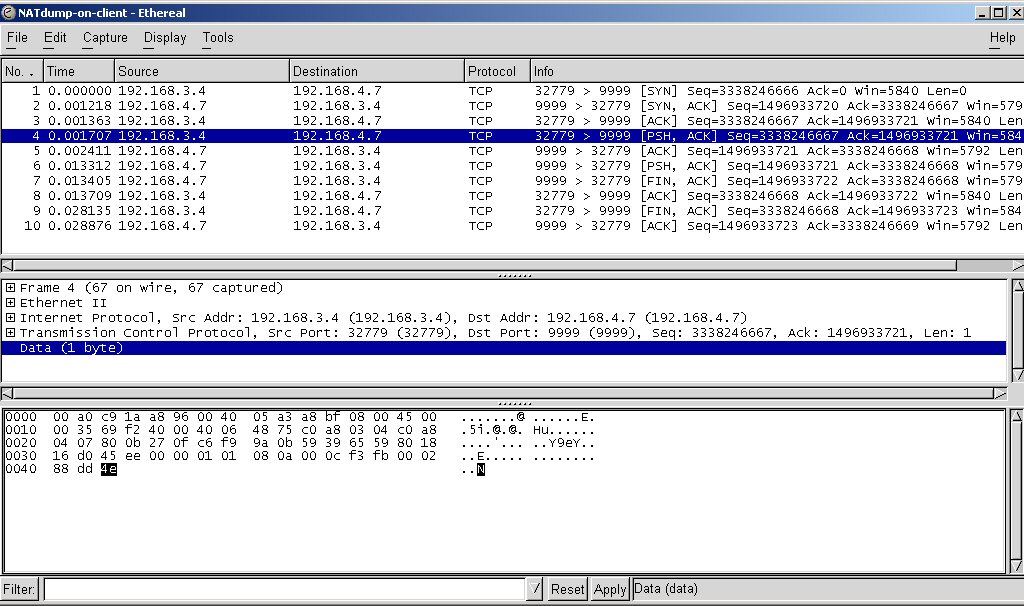Click the Filter: button

point(20,590)
